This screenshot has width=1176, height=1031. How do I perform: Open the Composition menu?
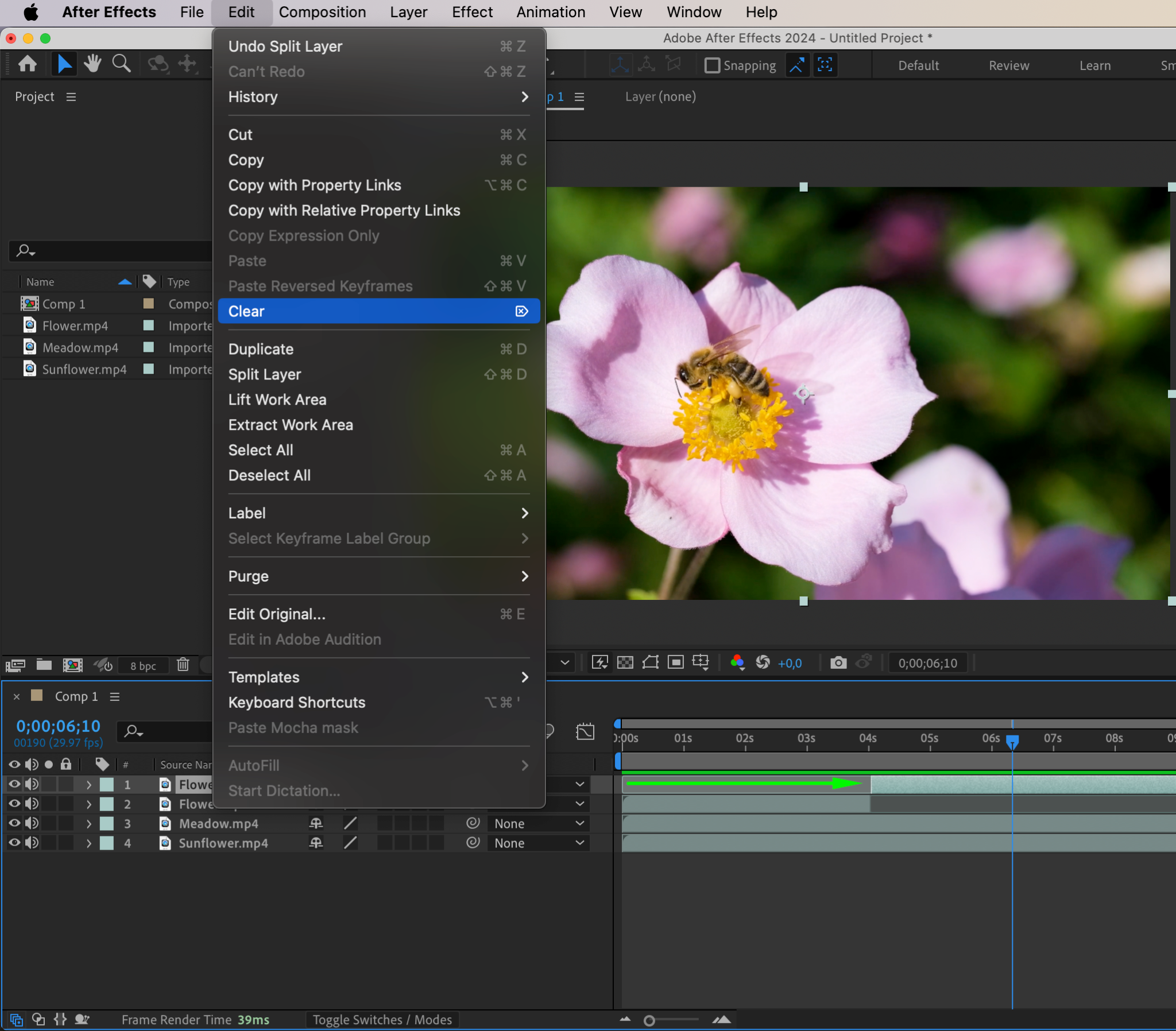[x=322, y=12]
